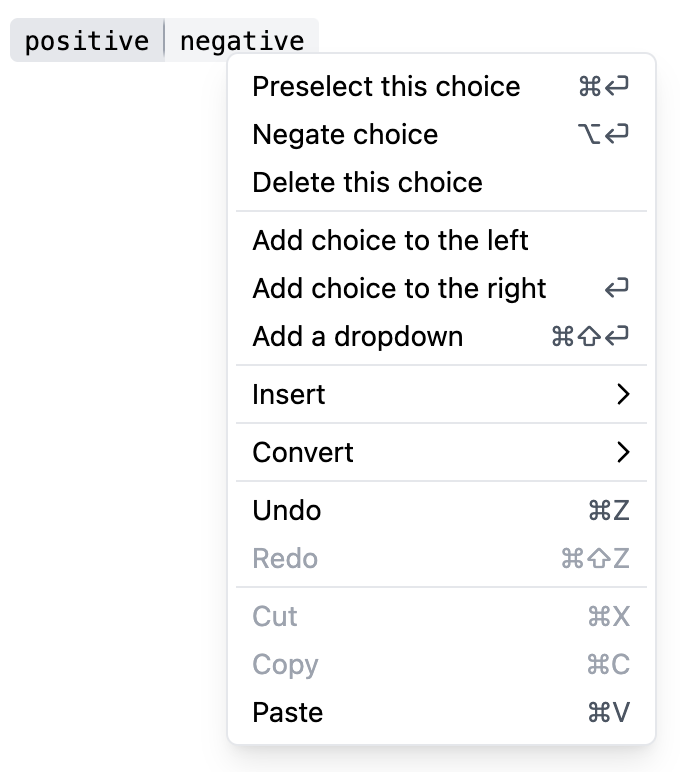Click the 'negative' choice chip

242,41
